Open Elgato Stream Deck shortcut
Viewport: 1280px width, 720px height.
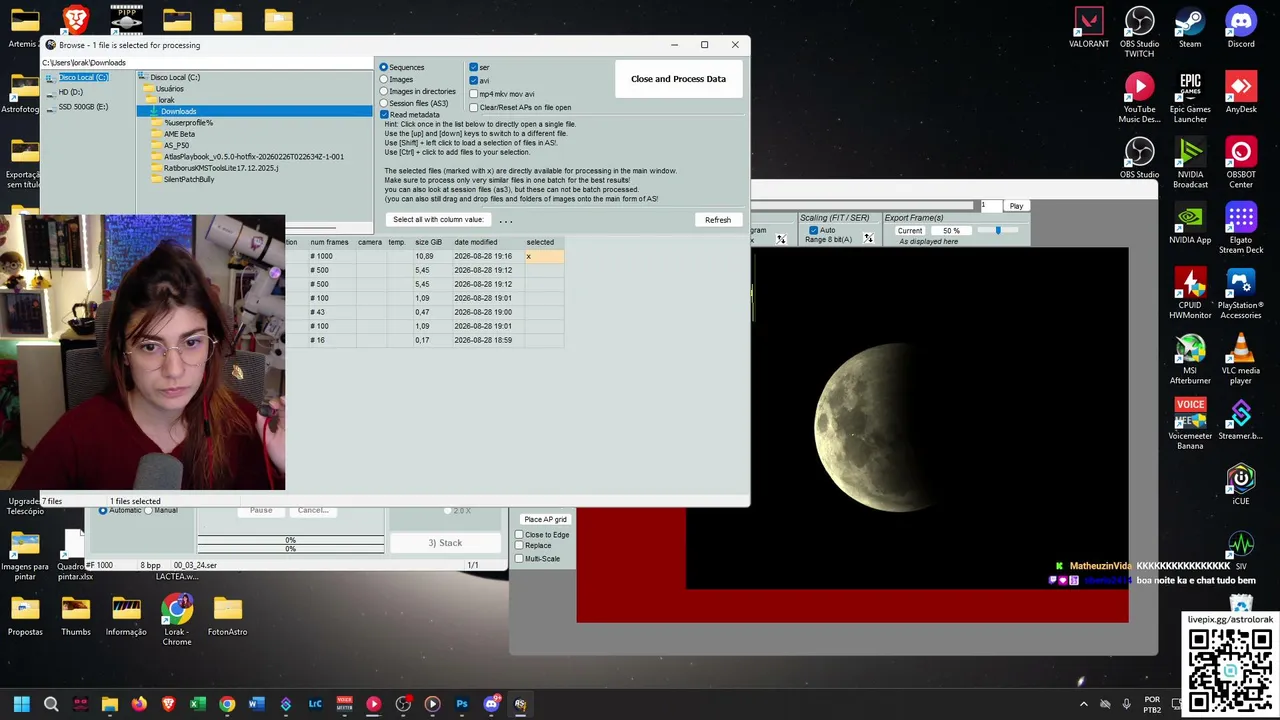(1240, 228)
